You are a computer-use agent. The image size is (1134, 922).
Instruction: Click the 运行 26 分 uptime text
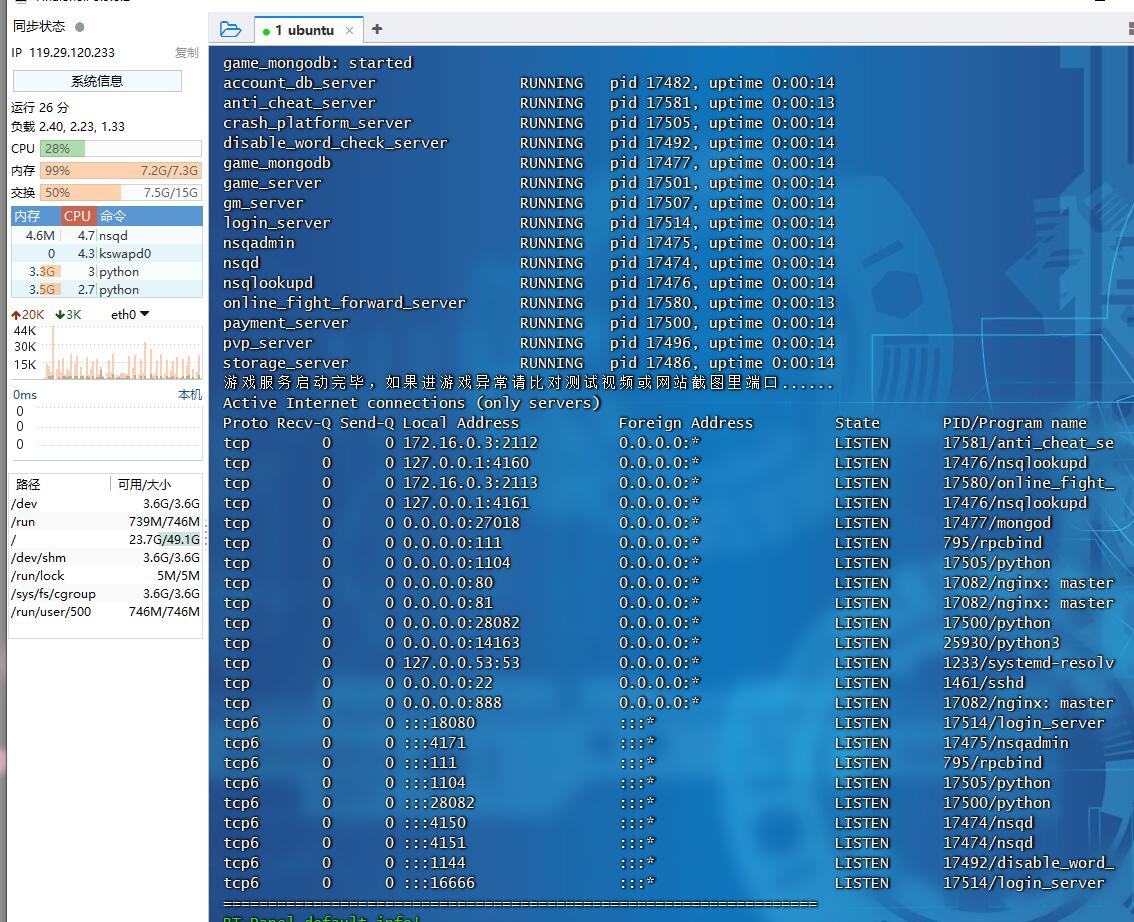point(40,108)
